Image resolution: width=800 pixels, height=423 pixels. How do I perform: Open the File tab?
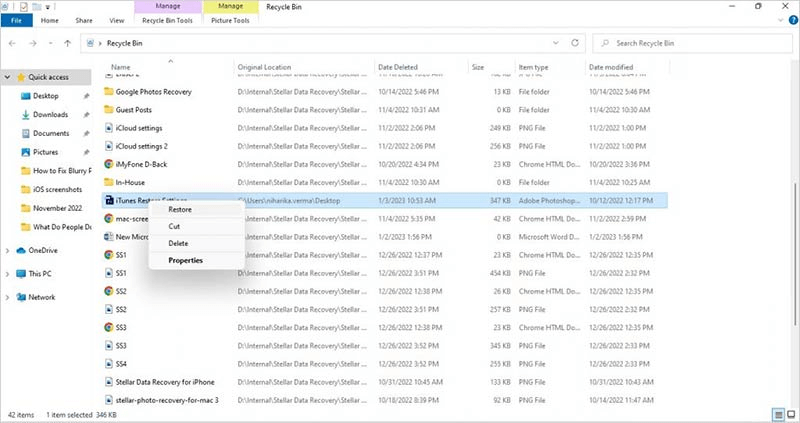pos(16,20)
